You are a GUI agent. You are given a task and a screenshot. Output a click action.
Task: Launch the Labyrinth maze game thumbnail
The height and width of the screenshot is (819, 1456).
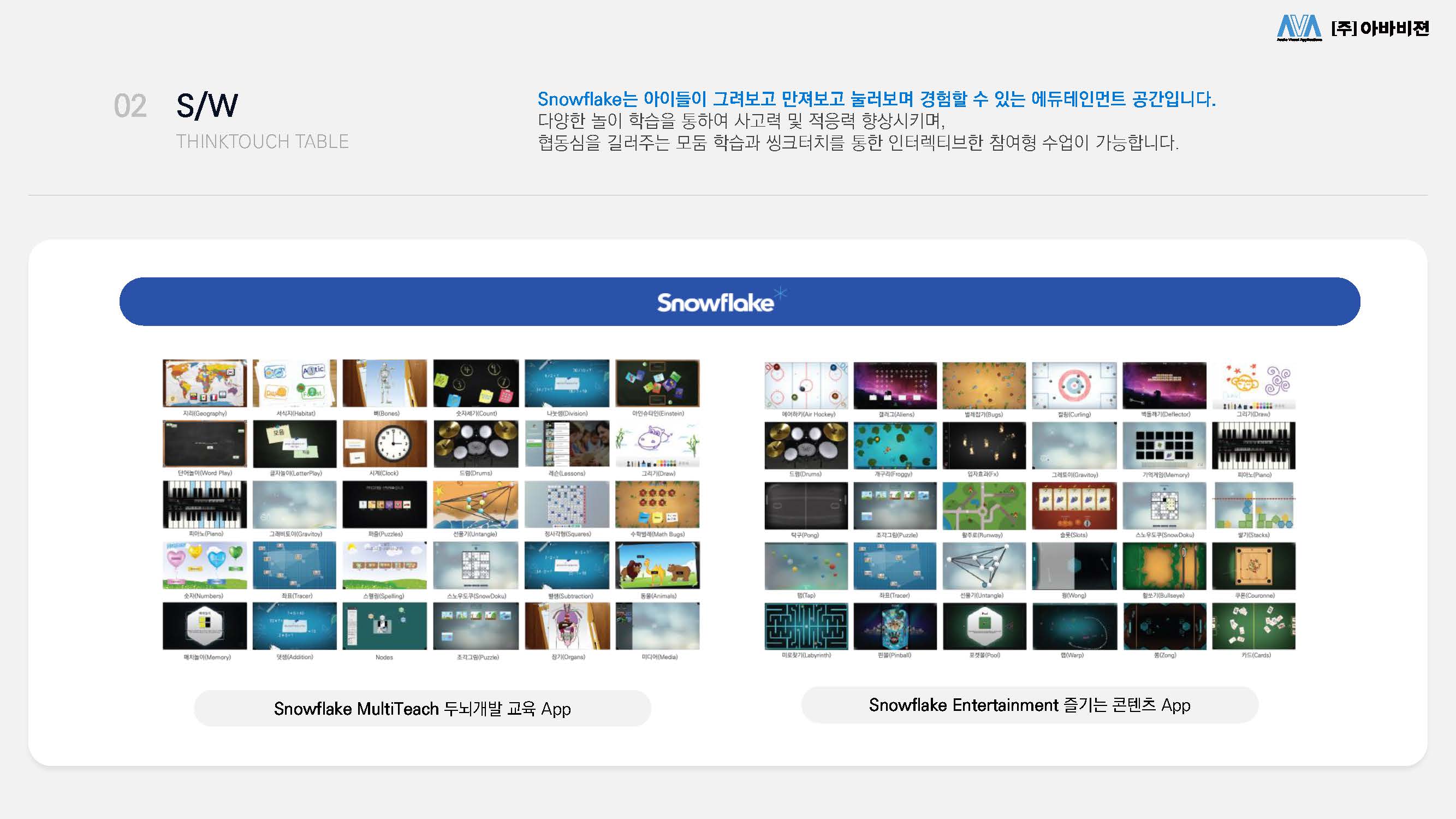806,626
